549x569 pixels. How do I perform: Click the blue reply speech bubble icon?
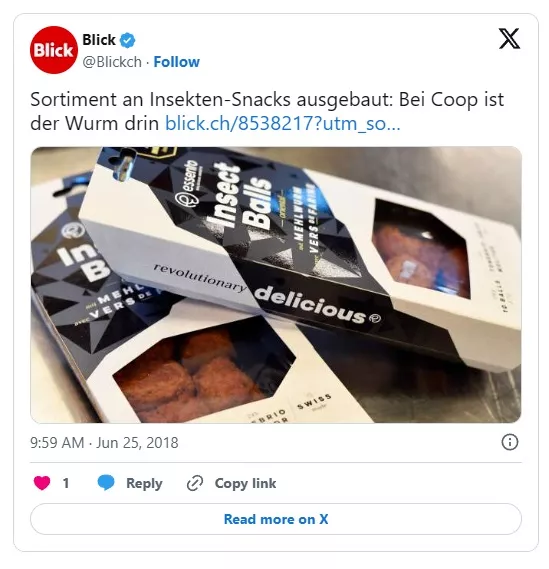click(106, 483)
